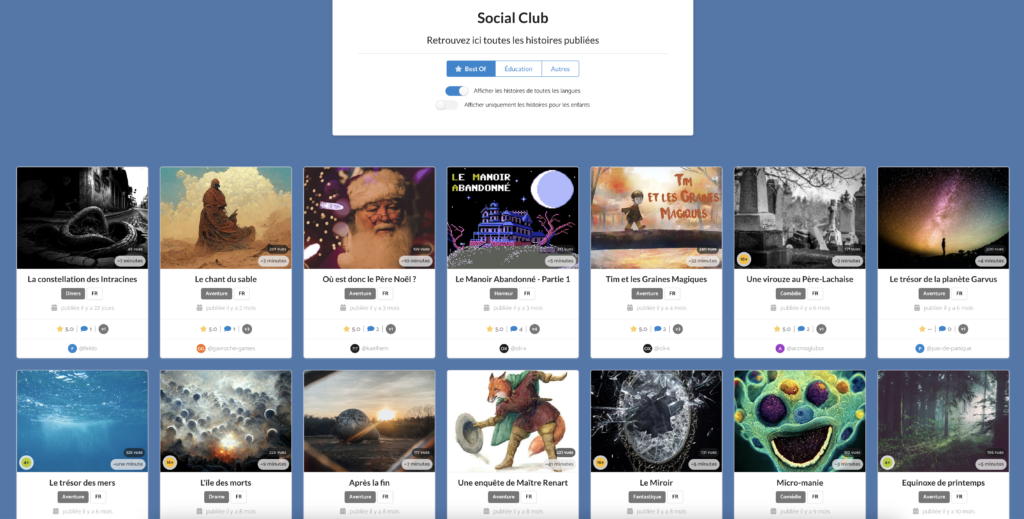The height and width of the screenshot is (519, 1024).
Task: Click star rating on La constellation des Intracines
Action: (65, 329)
